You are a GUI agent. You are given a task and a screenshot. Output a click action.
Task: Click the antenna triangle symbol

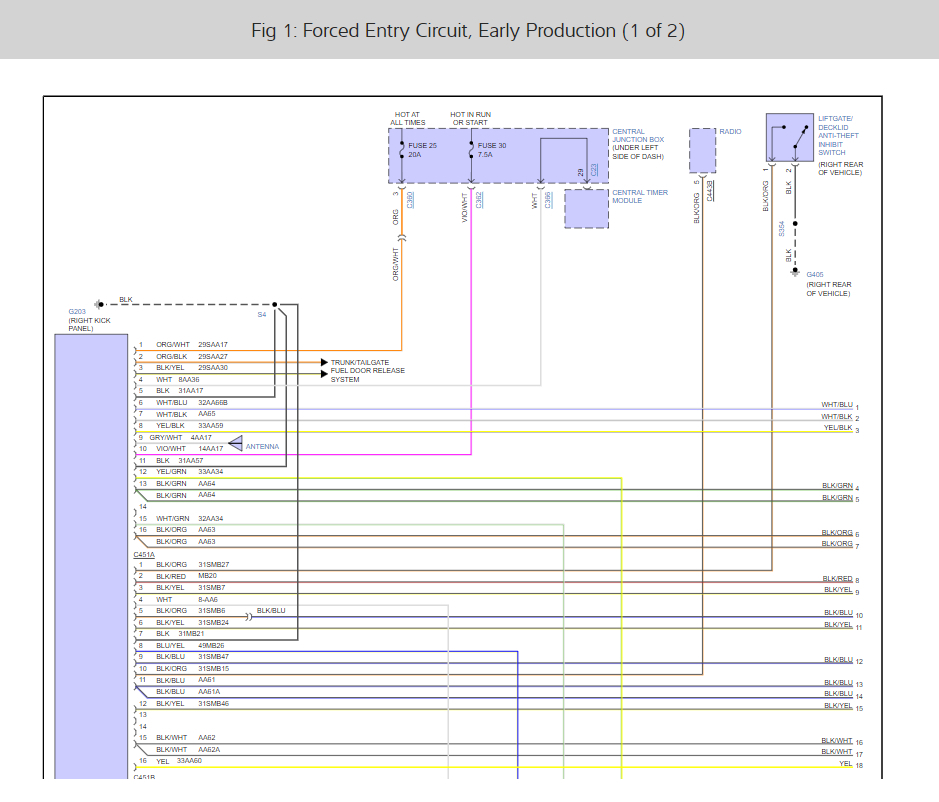(236, 442)
